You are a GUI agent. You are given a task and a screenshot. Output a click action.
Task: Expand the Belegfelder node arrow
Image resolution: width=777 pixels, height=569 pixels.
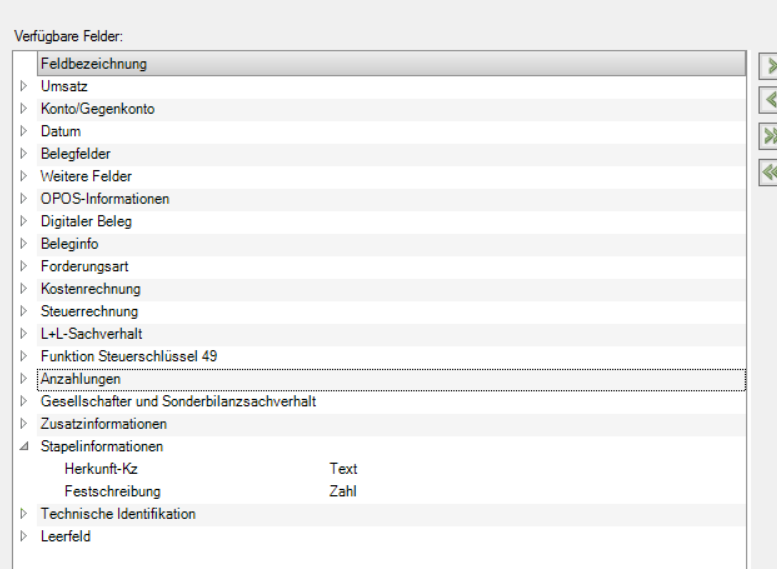(23, 154)
